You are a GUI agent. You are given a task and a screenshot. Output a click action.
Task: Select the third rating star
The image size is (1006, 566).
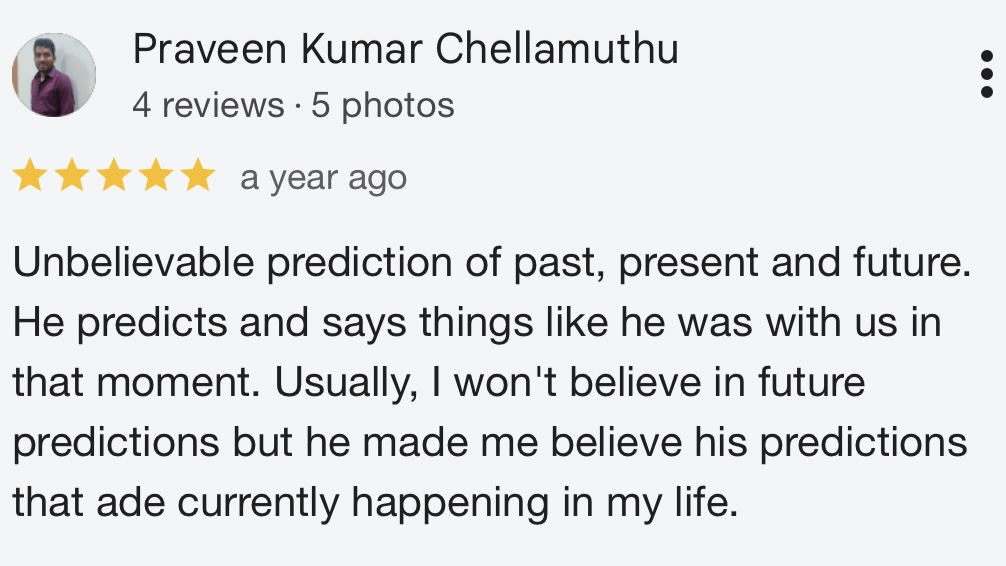114,175
